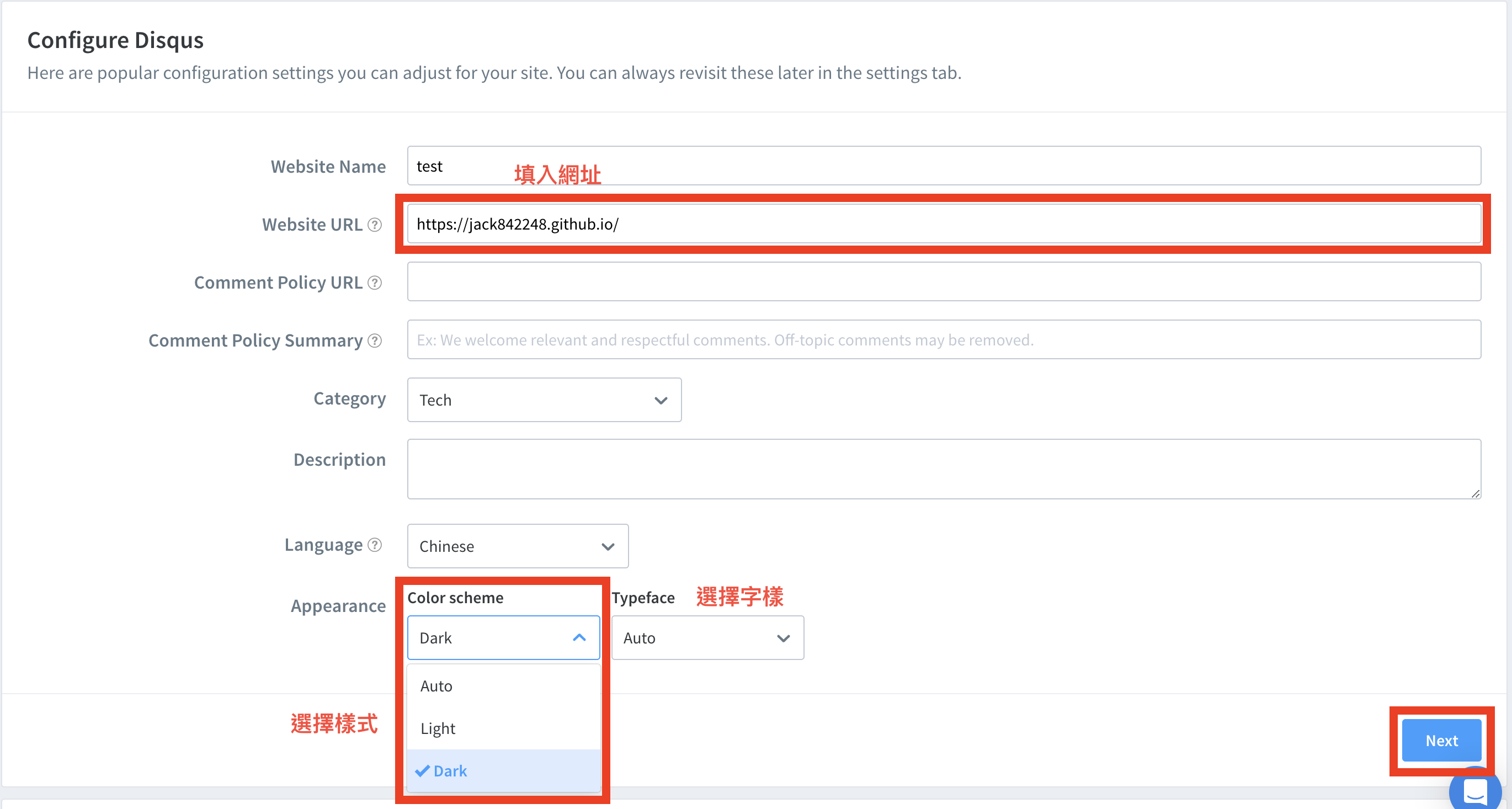
Task: Click the Website Name field containing test
Action: click(944, 166)
